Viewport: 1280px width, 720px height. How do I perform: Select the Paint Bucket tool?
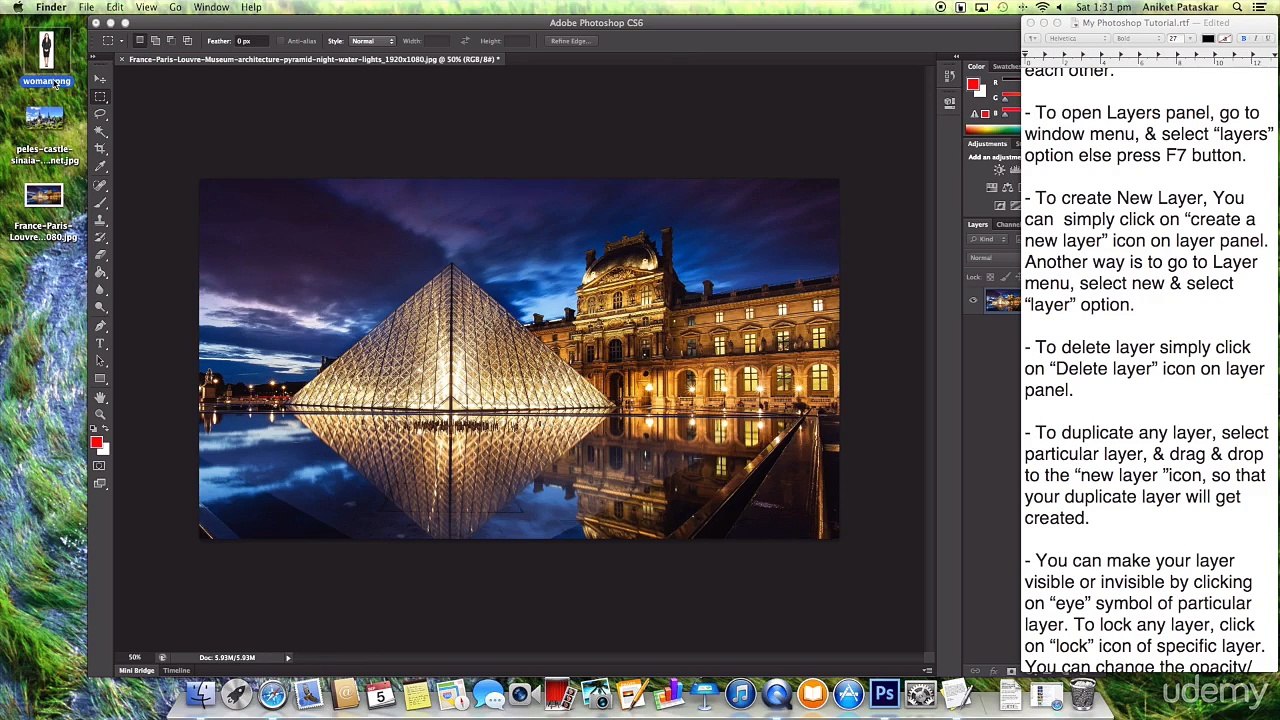[100, 272]
